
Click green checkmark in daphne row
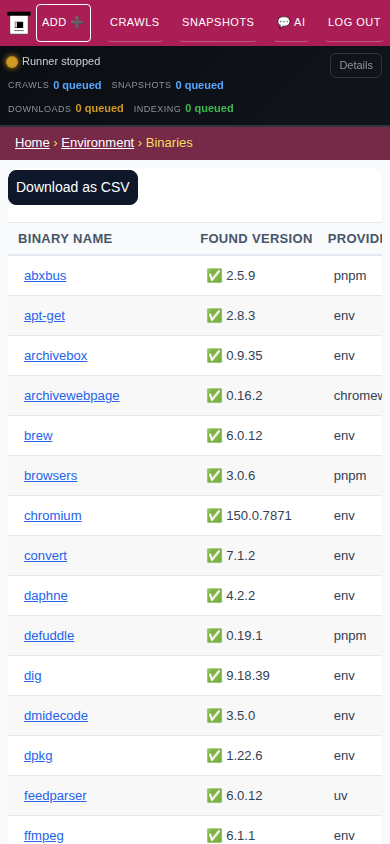(x=214, y=596)
